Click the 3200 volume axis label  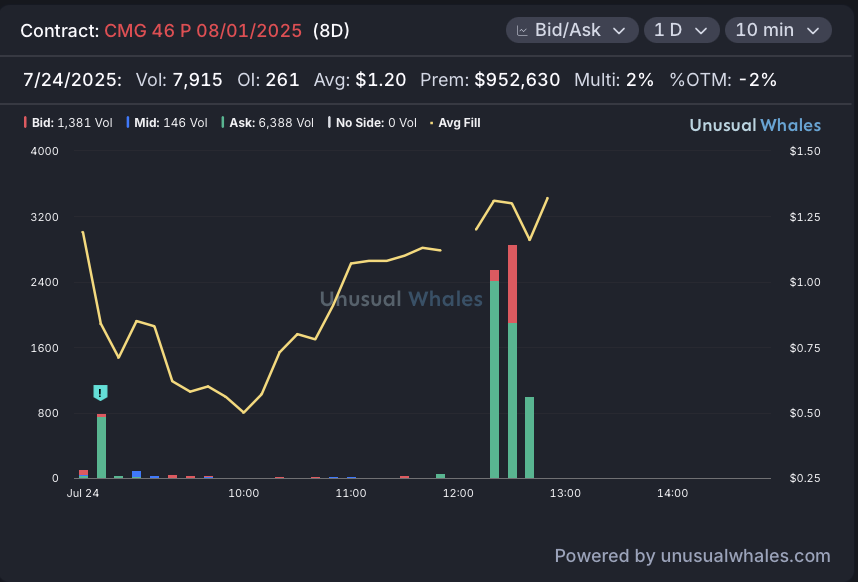tap(44, 217)
